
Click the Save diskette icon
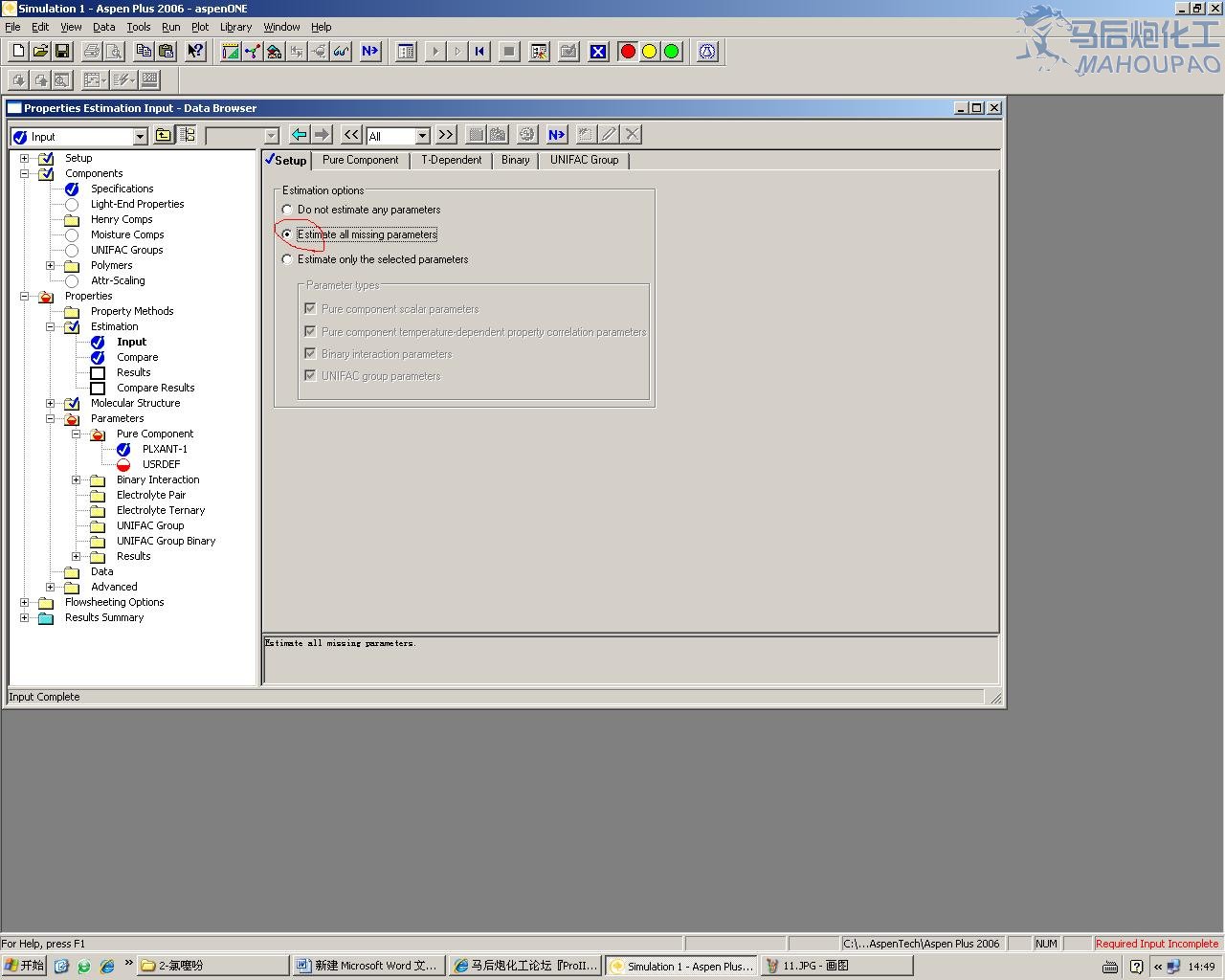tap(62, 52)
